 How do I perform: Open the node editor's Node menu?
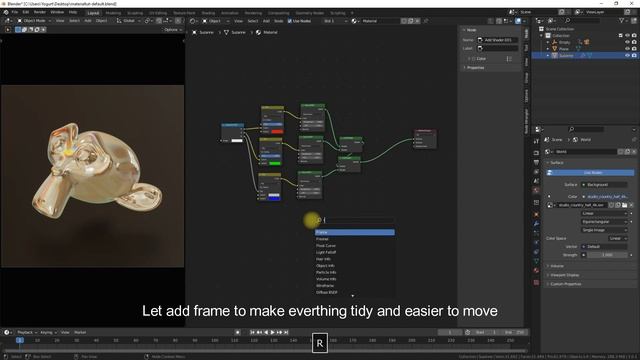(279, 21)
